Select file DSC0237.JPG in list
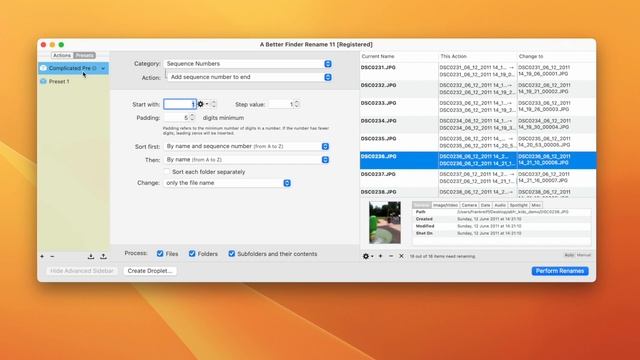 coord(478,178)
